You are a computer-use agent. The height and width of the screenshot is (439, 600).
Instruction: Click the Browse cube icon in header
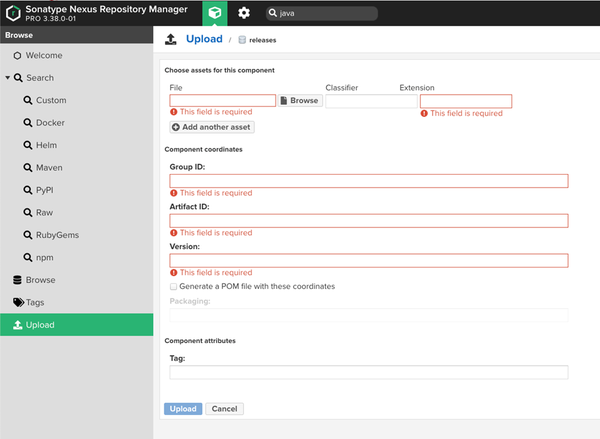[215, 13]
